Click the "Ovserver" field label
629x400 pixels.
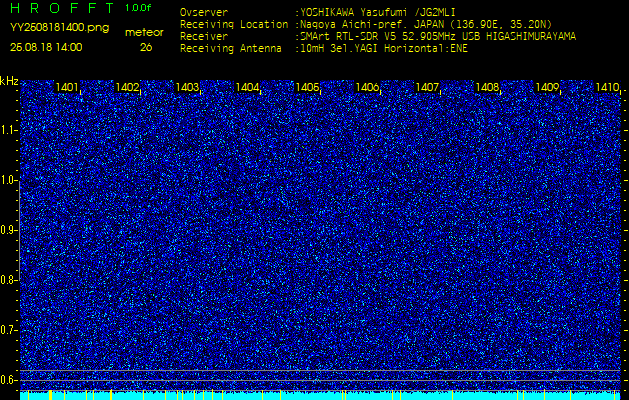pos(204,12)
